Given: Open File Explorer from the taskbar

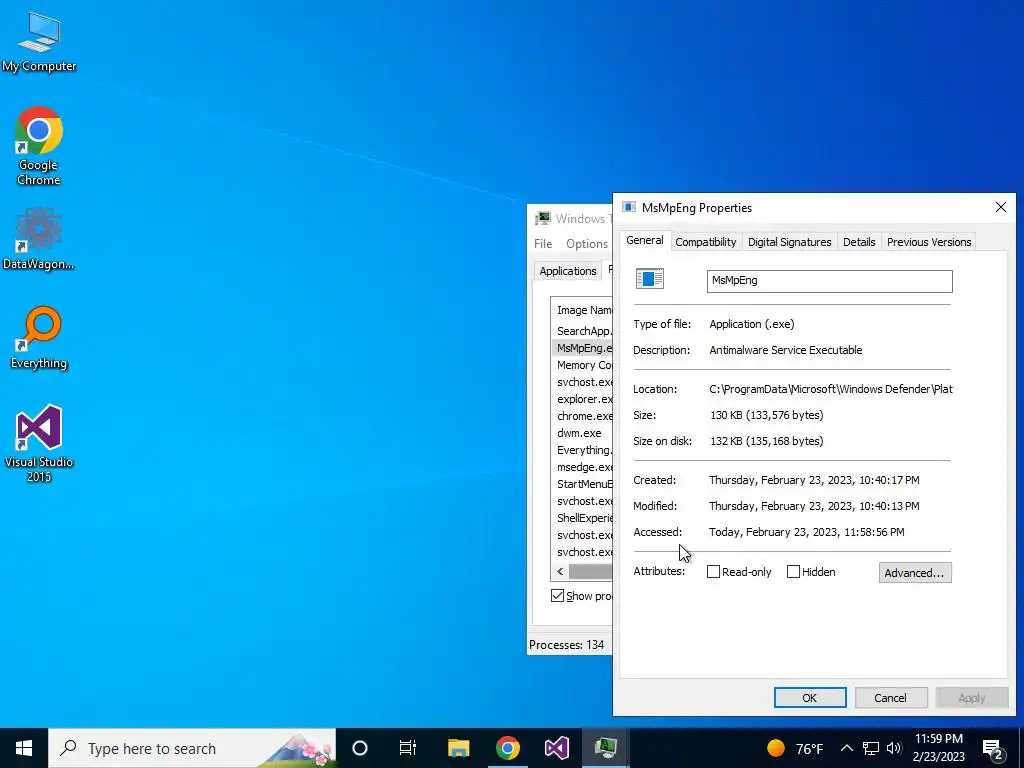Looking at the screenshot, I should coord(458,748).
